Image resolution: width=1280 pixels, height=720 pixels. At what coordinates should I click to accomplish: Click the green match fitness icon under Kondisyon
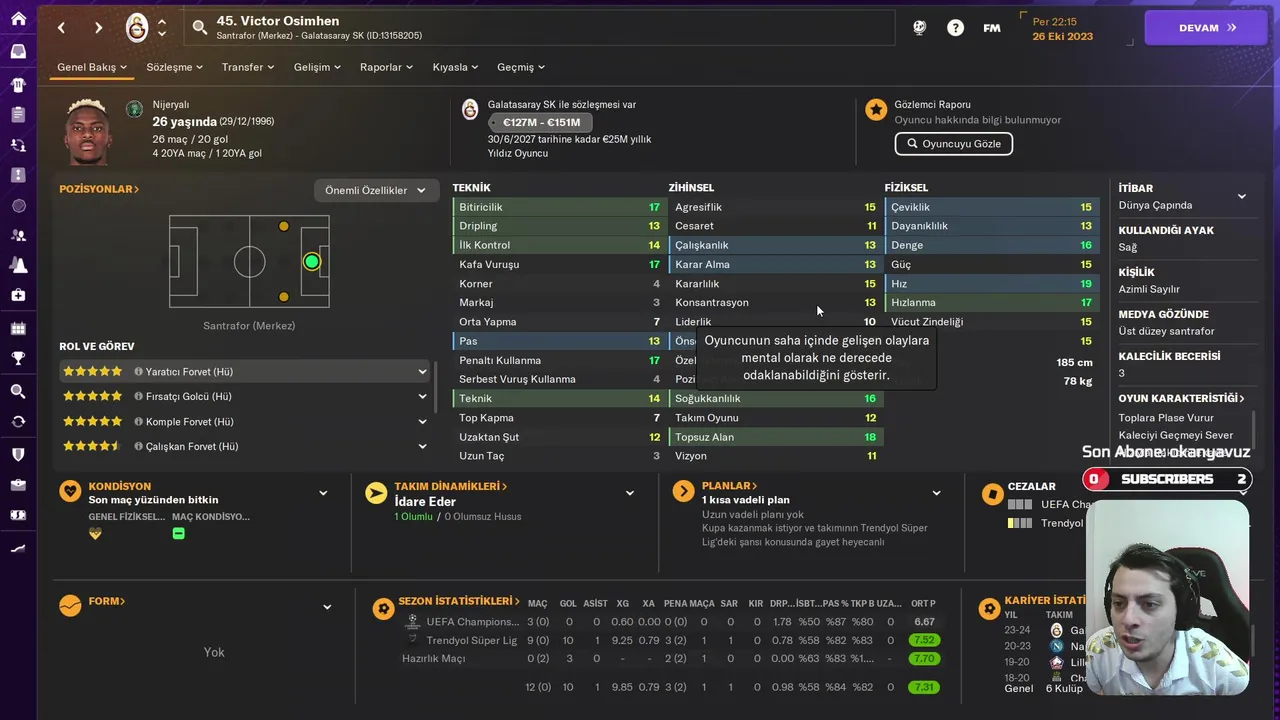179,534
